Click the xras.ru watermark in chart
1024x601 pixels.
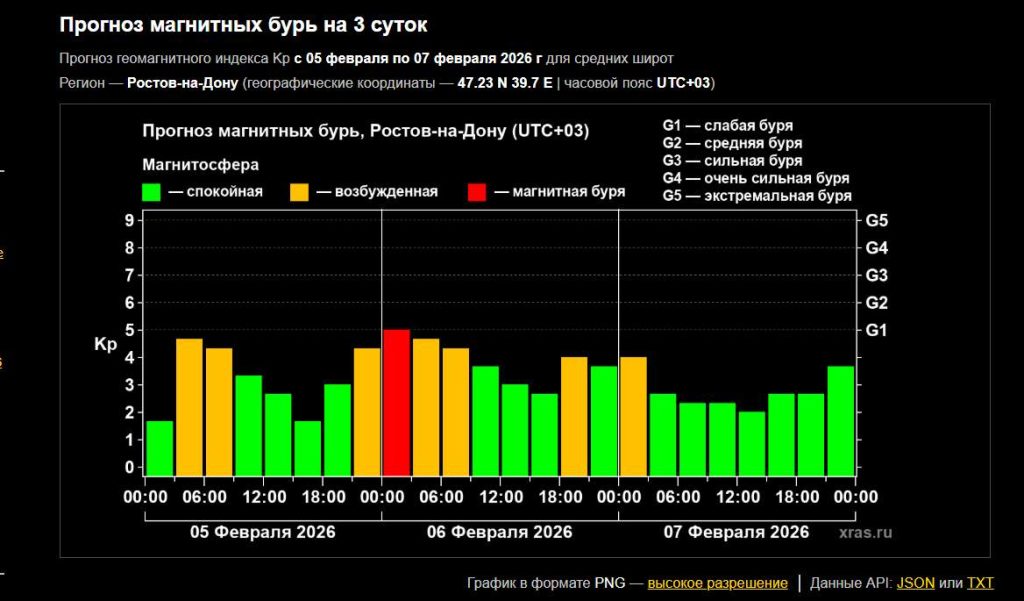pos(865,533)
